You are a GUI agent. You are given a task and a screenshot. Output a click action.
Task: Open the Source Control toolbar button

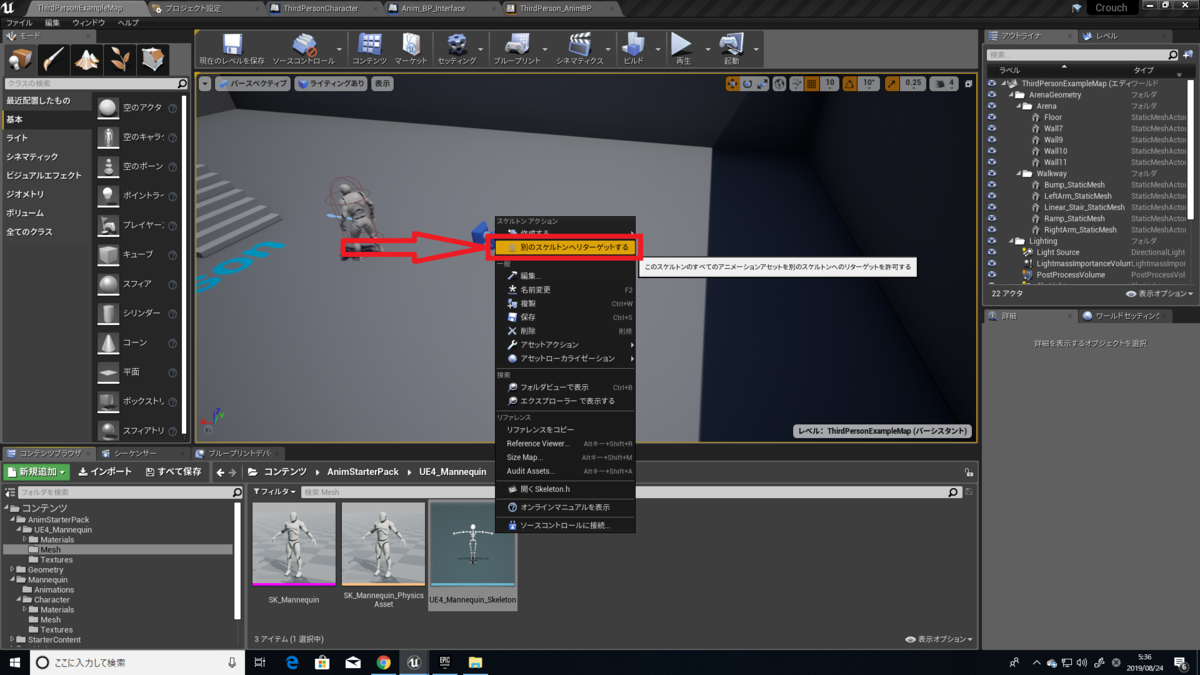(x=304, y=49)
